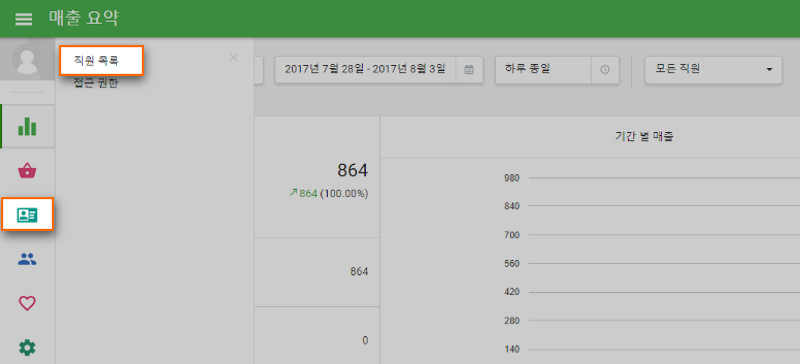Screen dimensions: 800x364
Task: Click the green 864 increase indicator
Action: click(x=304, y=193)
